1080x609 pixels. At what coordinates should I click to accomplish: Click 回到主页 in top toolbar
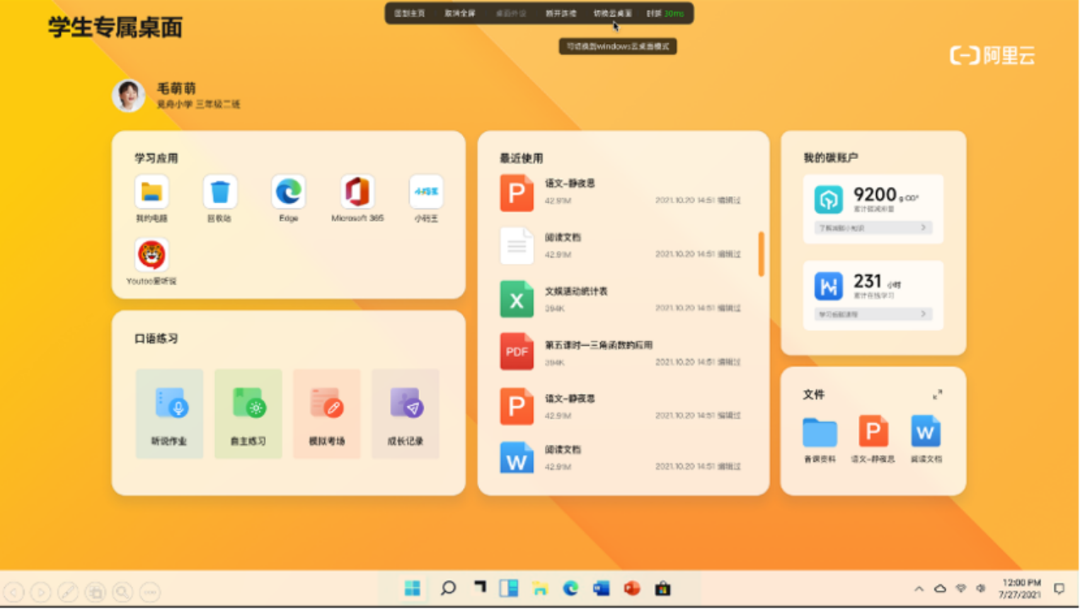pos(410,13)
